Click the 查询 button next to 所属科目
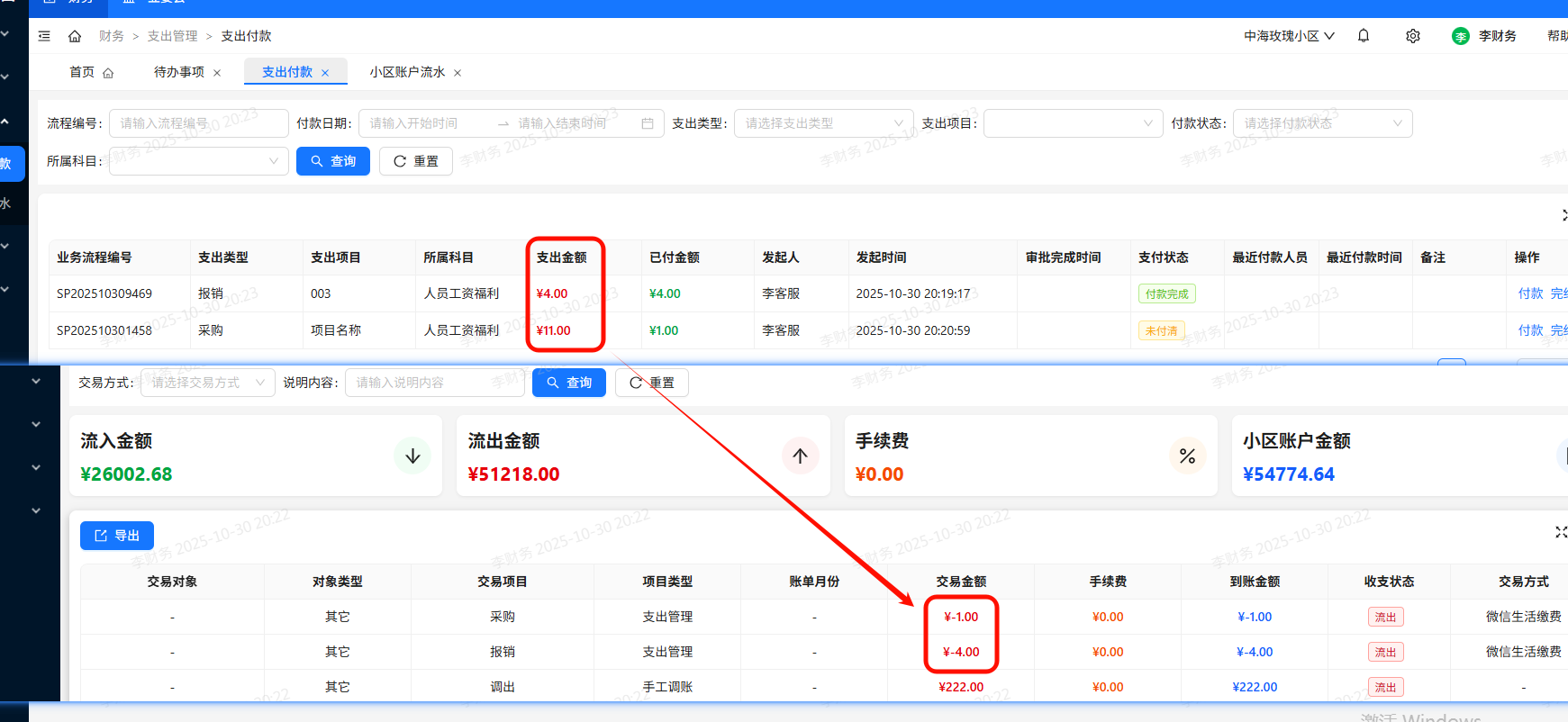 [333, 161]
